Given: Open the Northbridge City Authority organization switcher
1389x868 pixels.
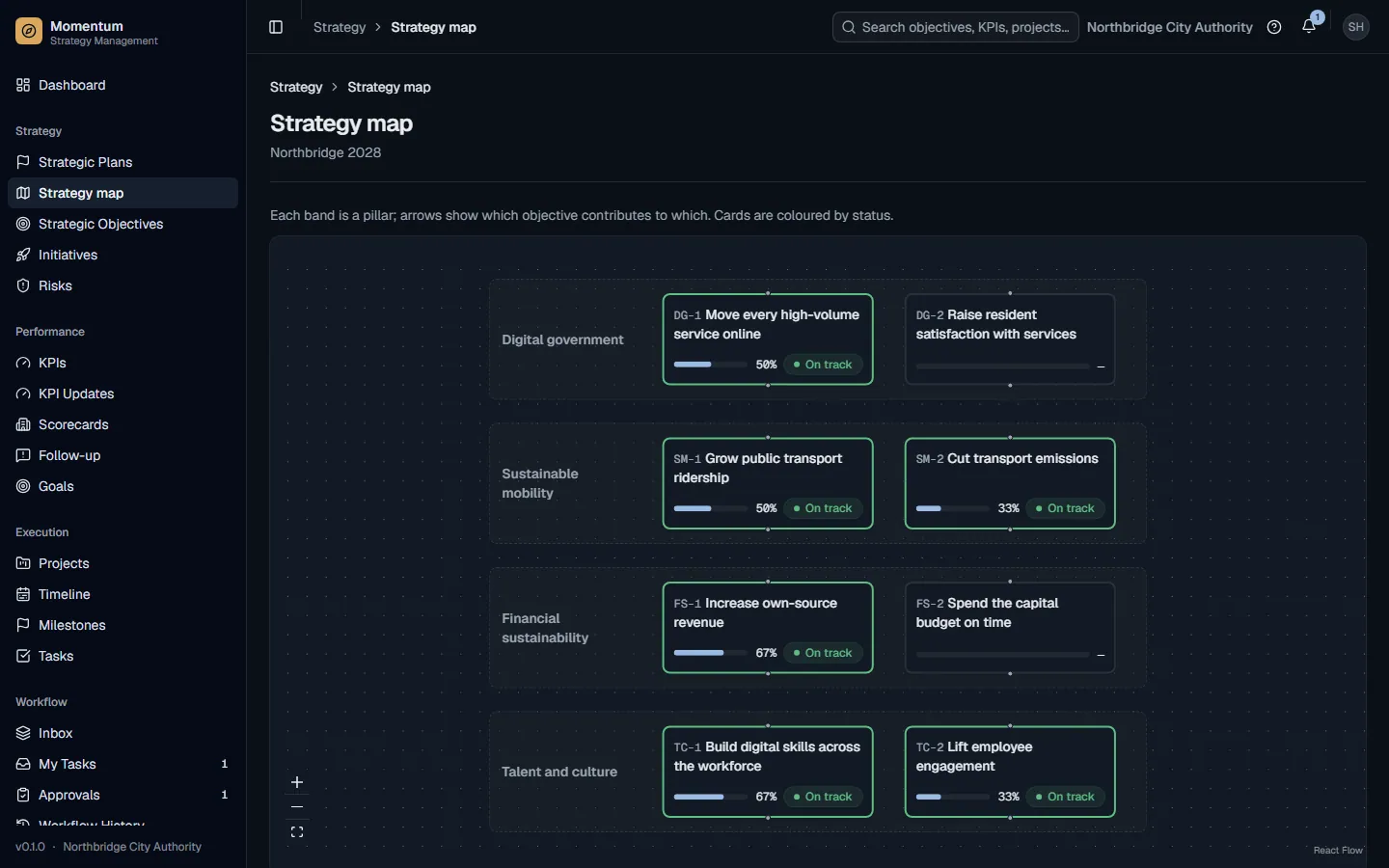Looking at the screenshot, I should (x=1169, y=27).
